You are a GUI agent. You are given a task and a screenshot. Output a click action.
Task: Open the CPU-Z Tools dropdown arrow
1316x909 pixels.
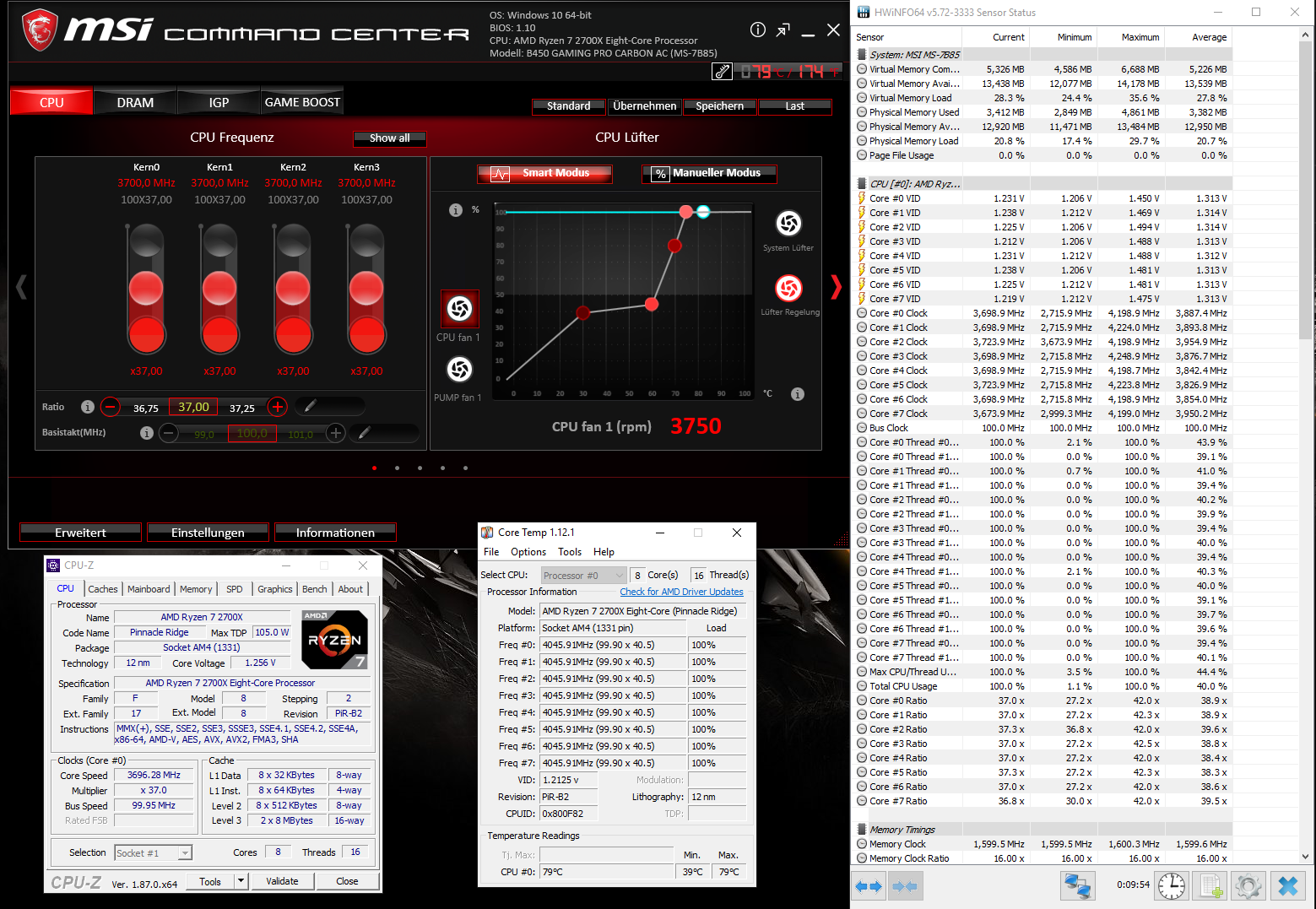coord(241,881)
